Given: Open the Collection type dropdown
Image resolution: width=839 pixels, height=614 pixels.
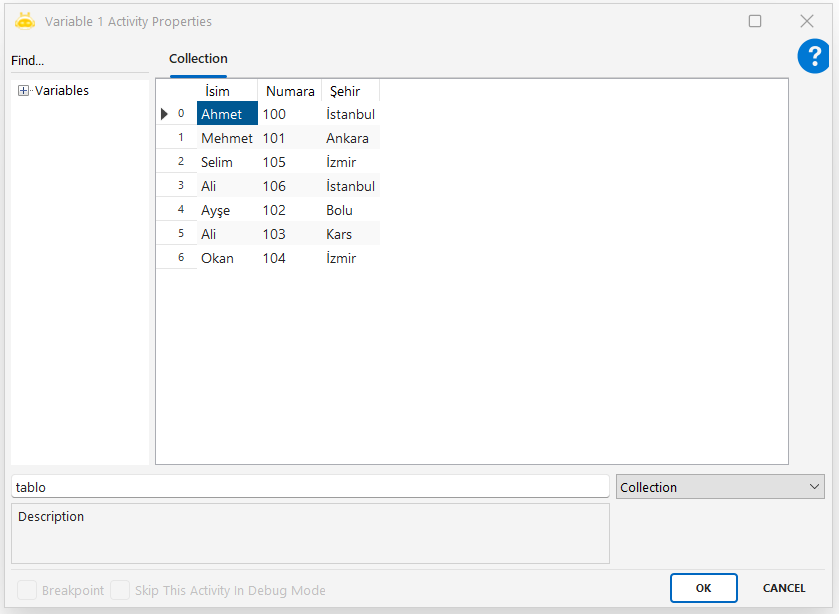Looking at the screenshot, I should point(719,487).
